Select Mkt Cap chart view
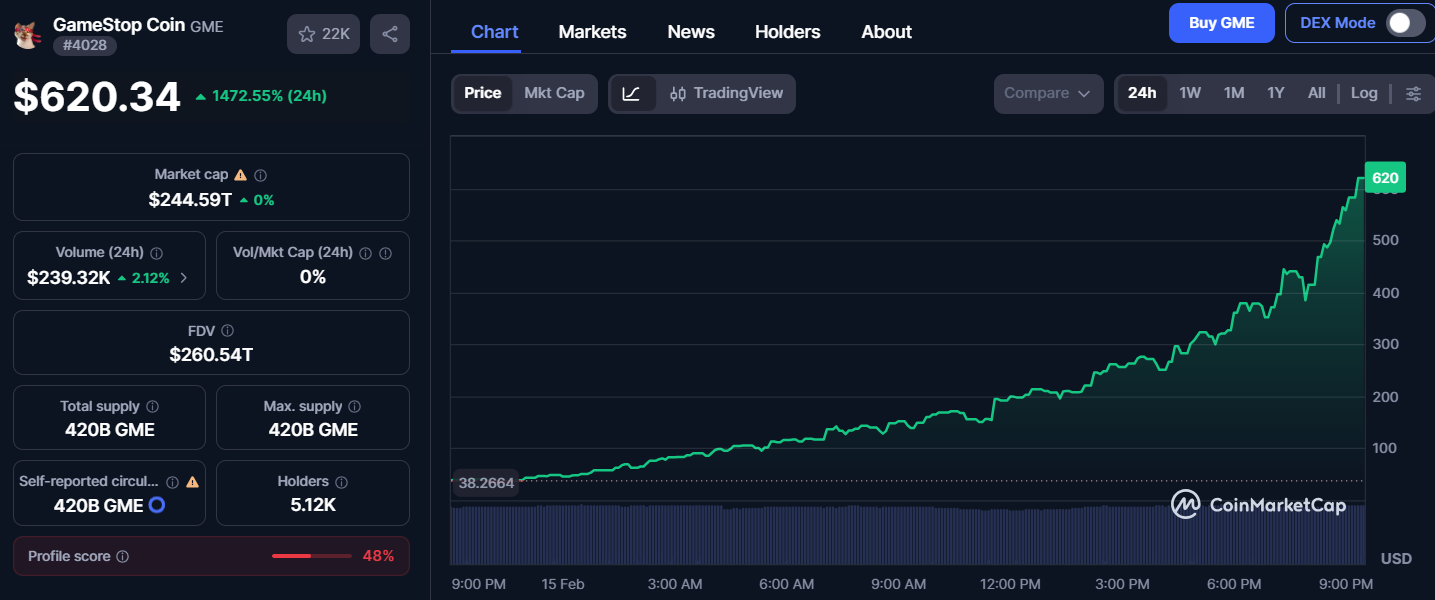 (554, 93)
